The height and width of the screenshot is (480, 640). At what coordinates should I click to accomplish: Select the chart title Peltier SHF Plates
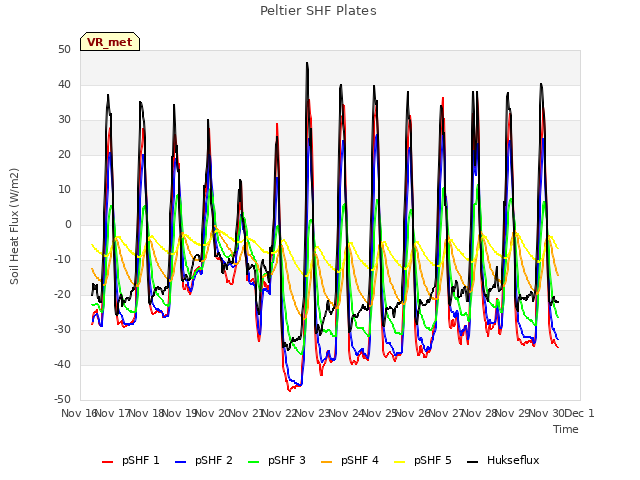tap(318, 11)
